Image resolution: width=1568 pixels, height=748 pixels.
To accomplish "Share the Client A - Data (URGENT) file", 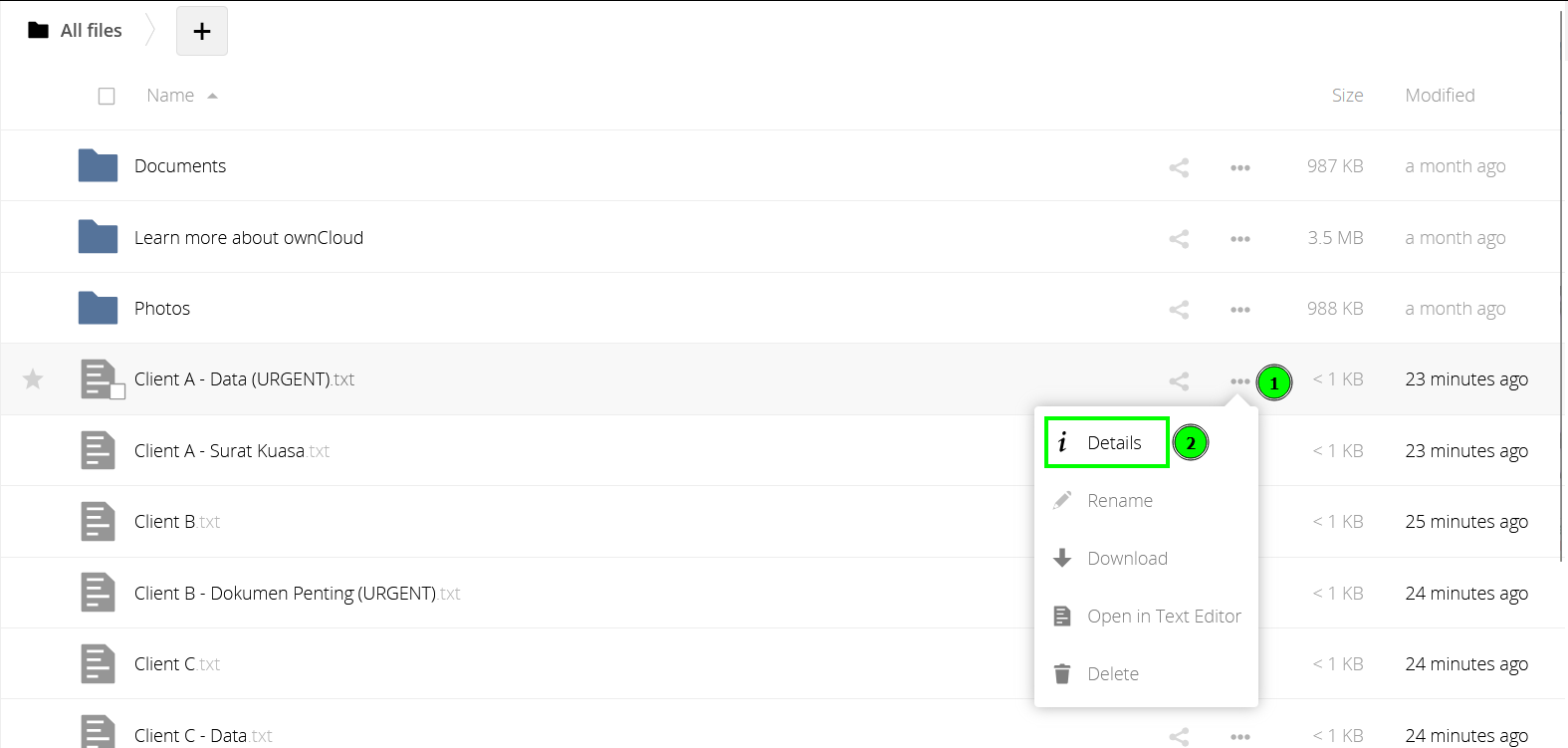I will [1179, 380].
